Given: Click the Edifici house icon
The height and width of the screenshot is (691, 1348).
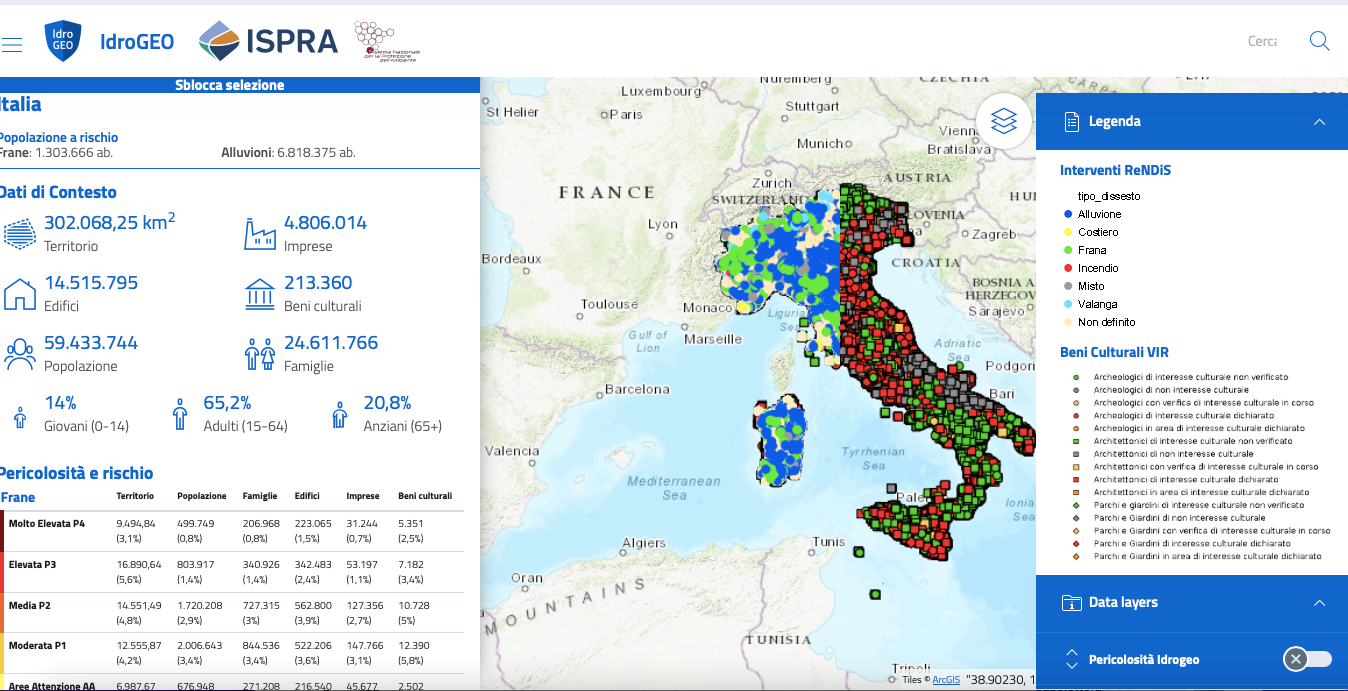Looking at the screenshot, I should (x=19, y=294).
